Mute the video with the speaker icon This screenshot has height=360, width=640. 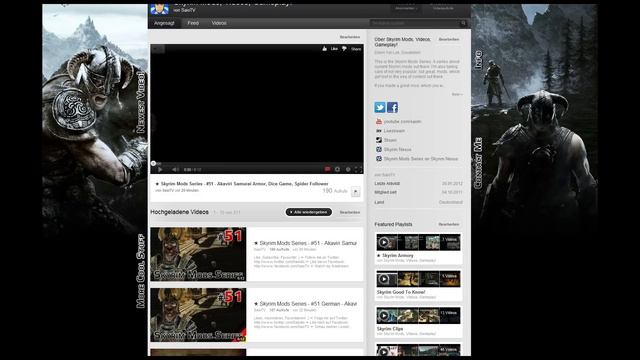tap(175, 169)
